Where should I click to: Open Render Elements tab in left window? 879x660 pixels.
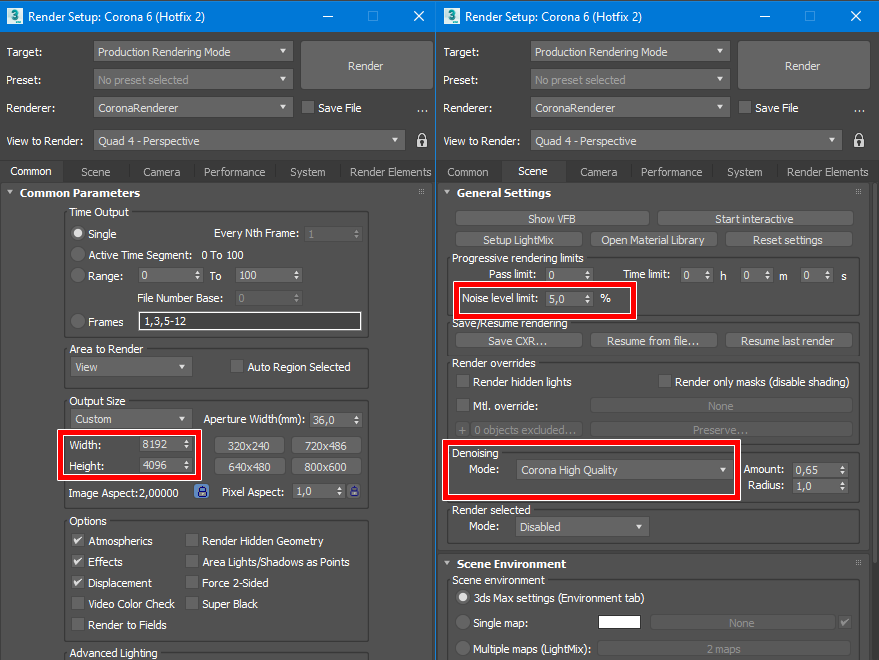point(390,172)
